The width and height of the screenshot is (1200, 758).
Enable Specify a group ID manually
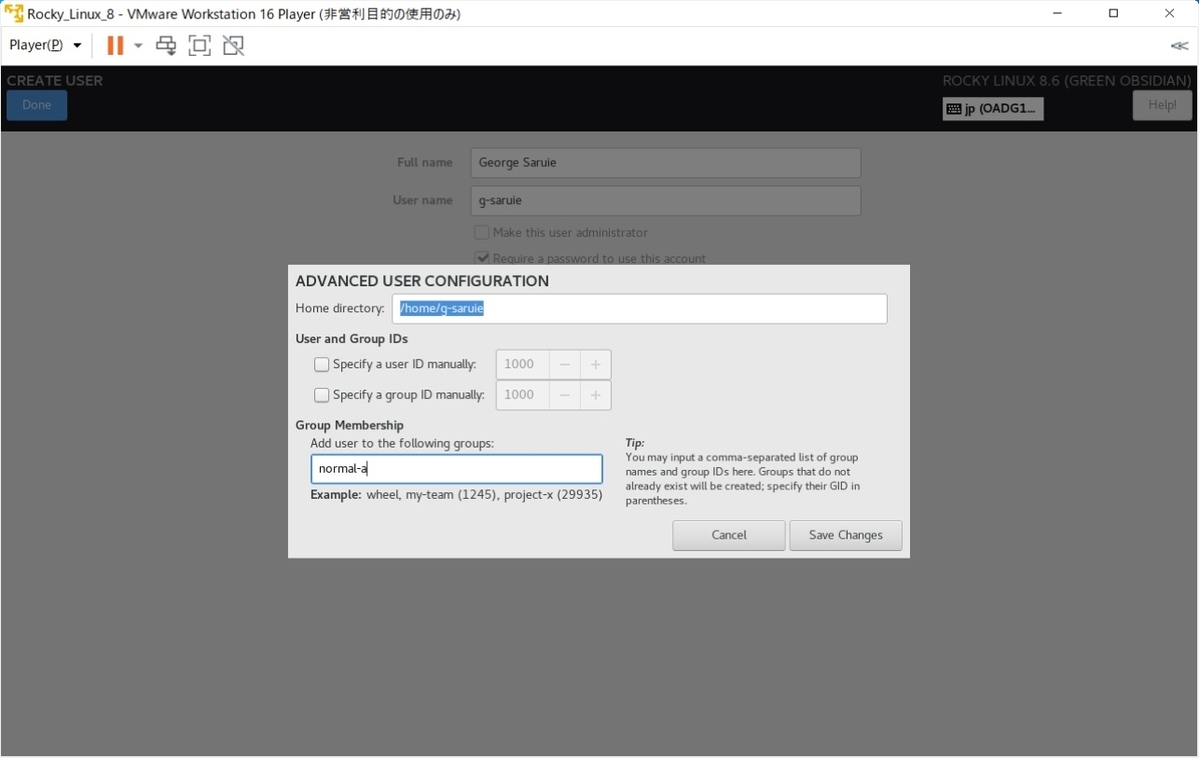click(321, 395)
